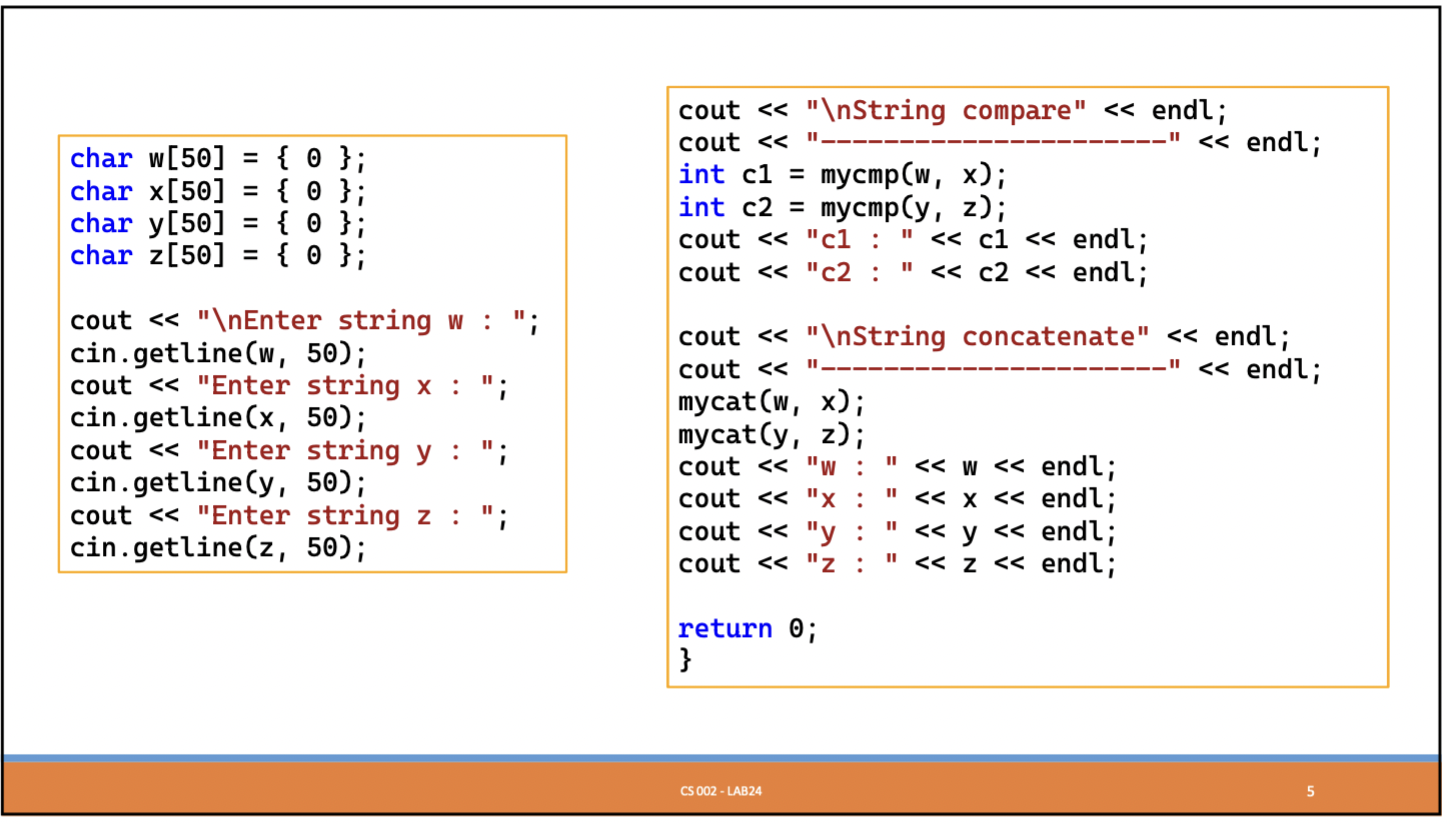This screenshot has width=1450, height=824.
Task: Click the "\nString compare" output line
Action: click(x=950, y=110)
